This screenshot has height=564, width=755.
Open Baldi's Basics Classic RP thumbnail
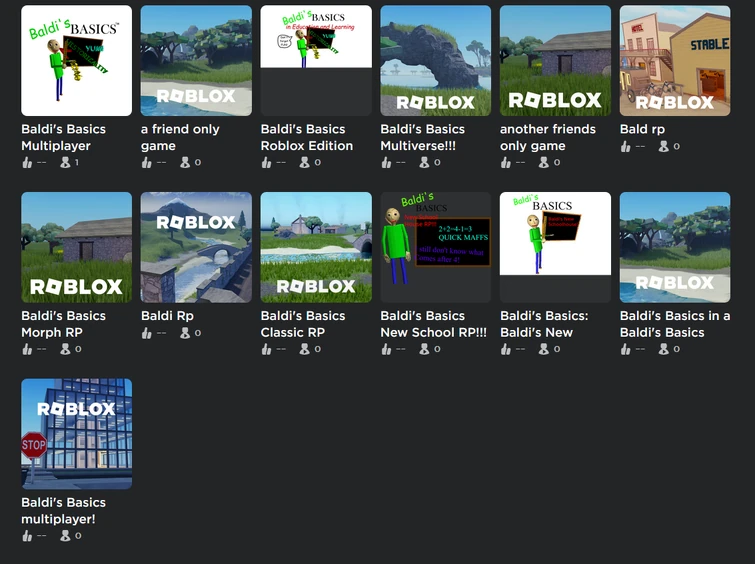(x=316, y=248)
